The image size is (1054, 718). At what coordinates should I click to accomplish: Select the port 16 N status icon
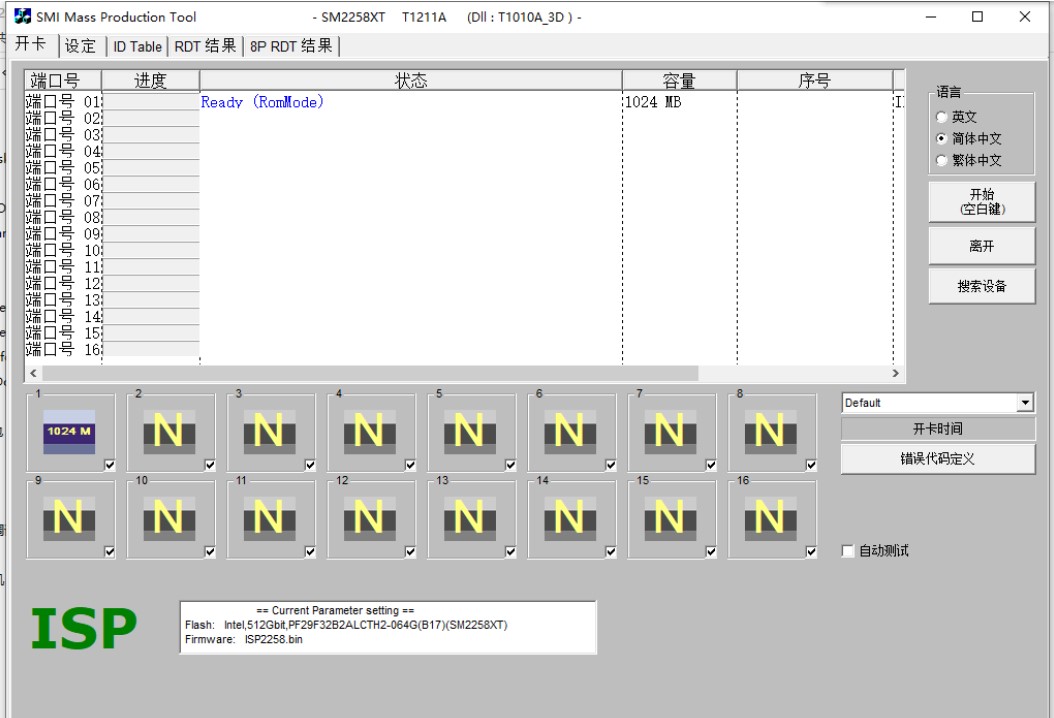coord(770,519)
